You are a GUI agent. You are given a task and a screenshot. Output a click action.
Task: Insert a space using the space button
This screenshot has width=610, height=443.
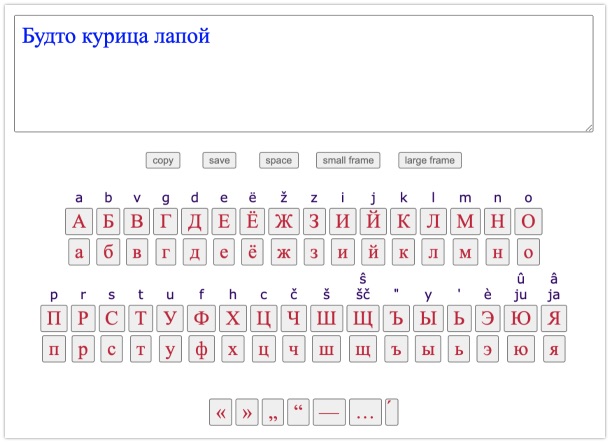click(x=278, y=160)
